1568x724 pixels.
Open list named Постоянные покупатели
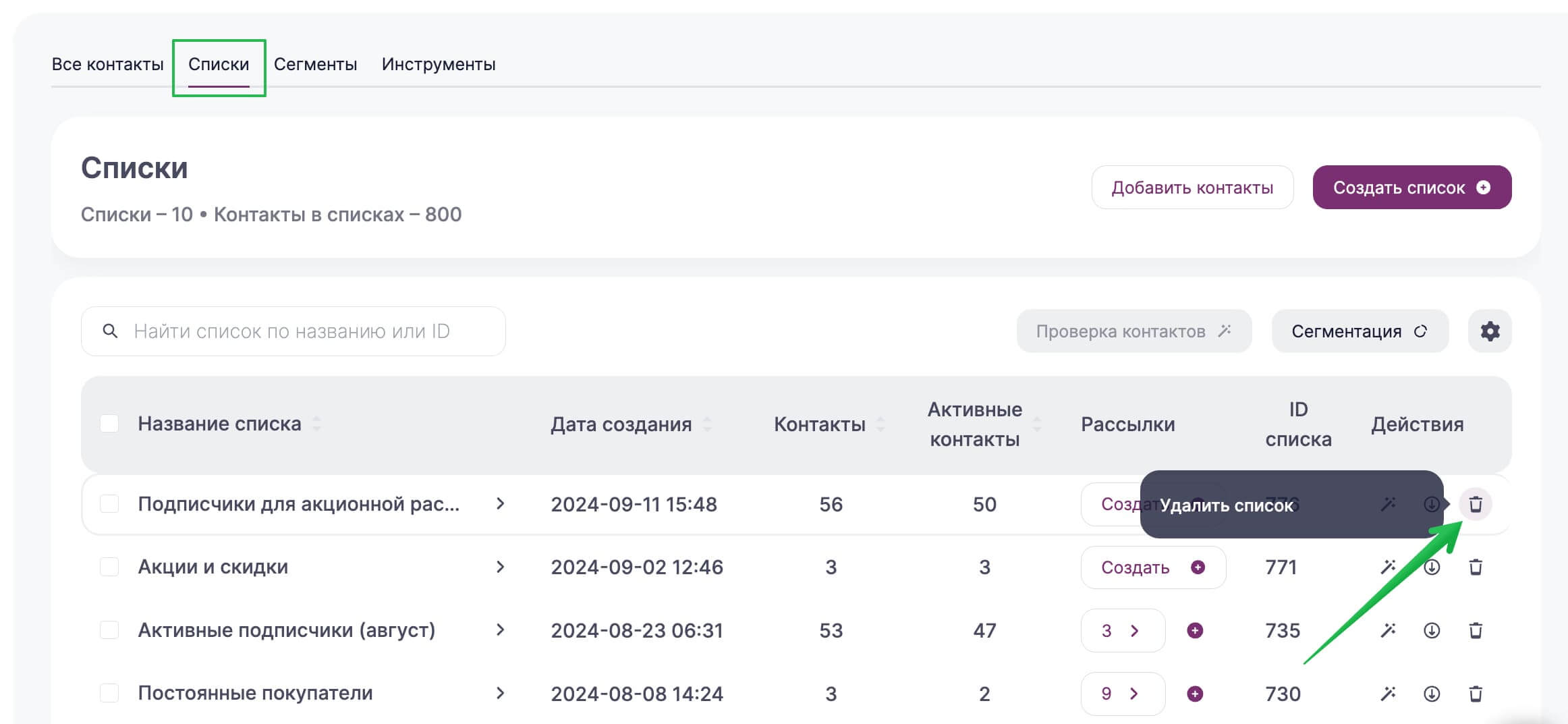point(255,693)
